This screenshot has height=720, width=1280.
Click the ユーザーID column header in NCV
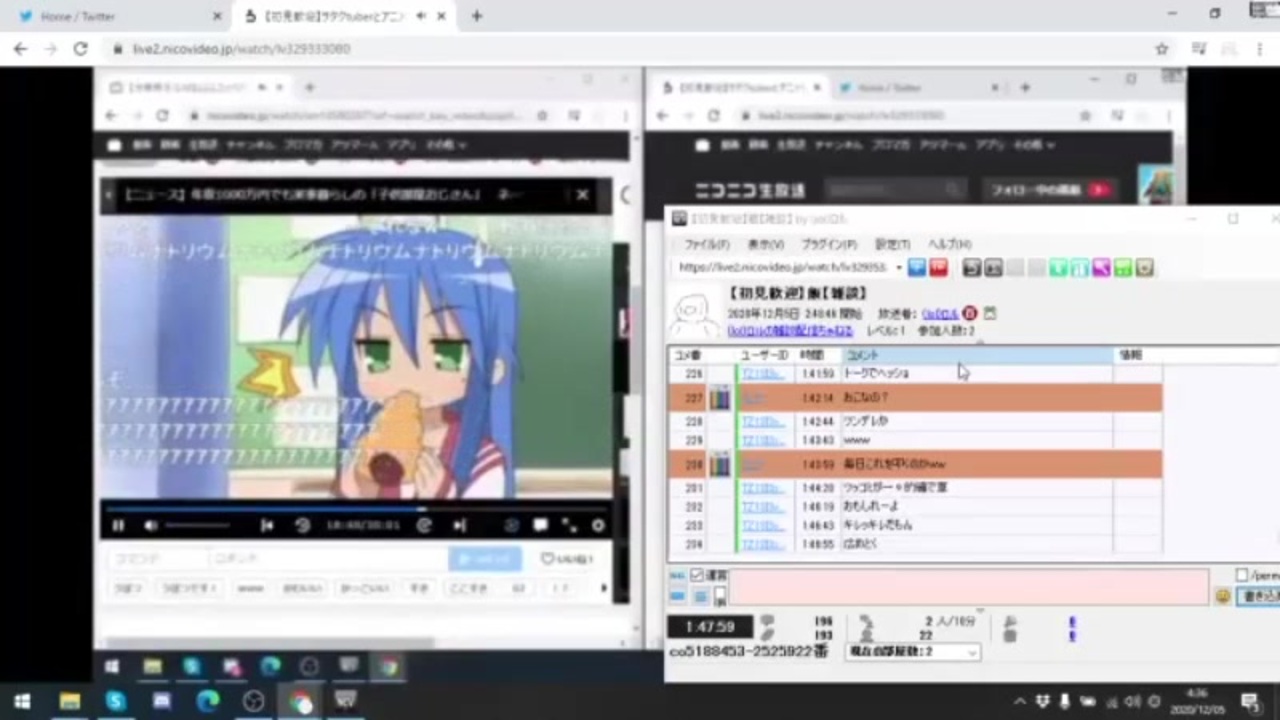765,355
